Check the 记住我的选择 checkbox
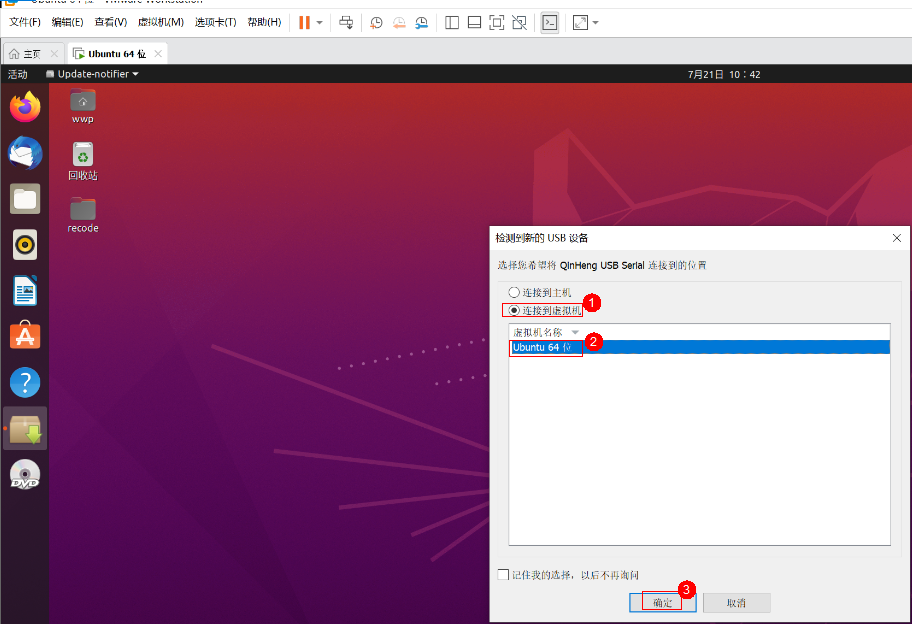 tap(503, 575)
